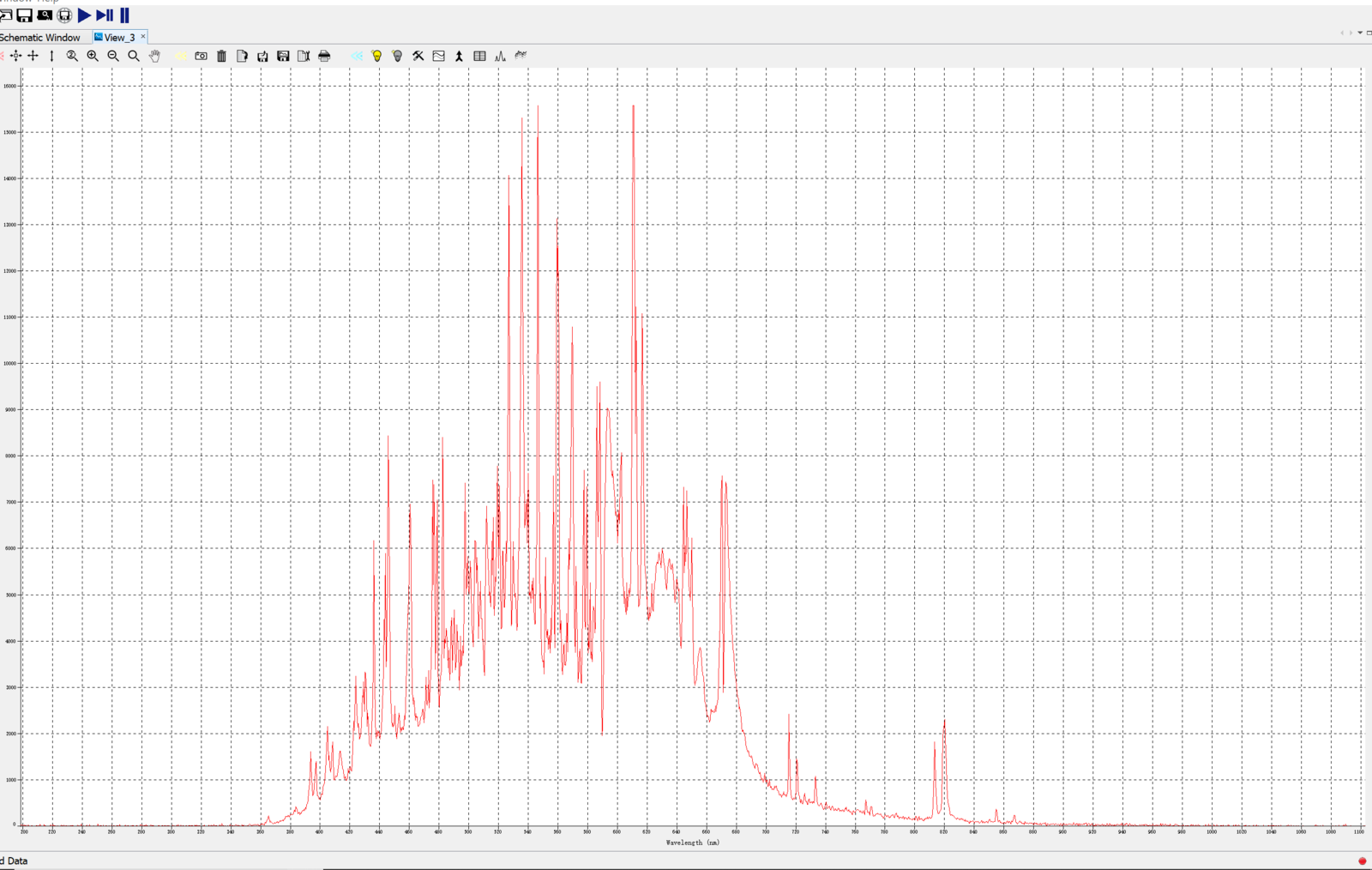Click the cyan double-arrow rewind icon

[x=357, y=56]
